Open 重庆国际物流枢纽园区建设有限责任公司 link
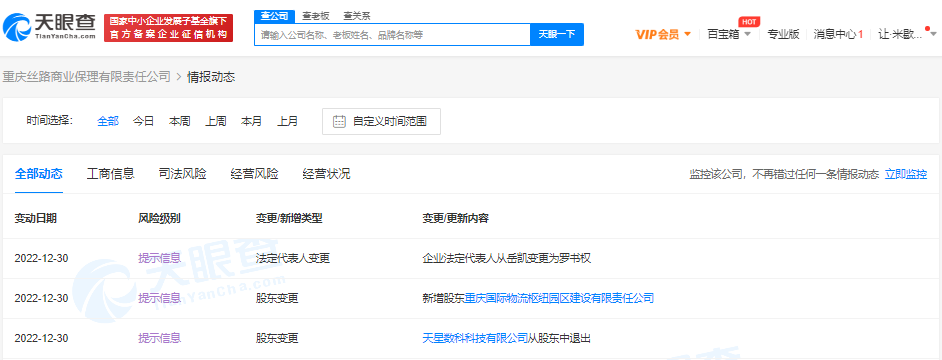Viewport: 942px width, 360px height. tap(559, 298)
